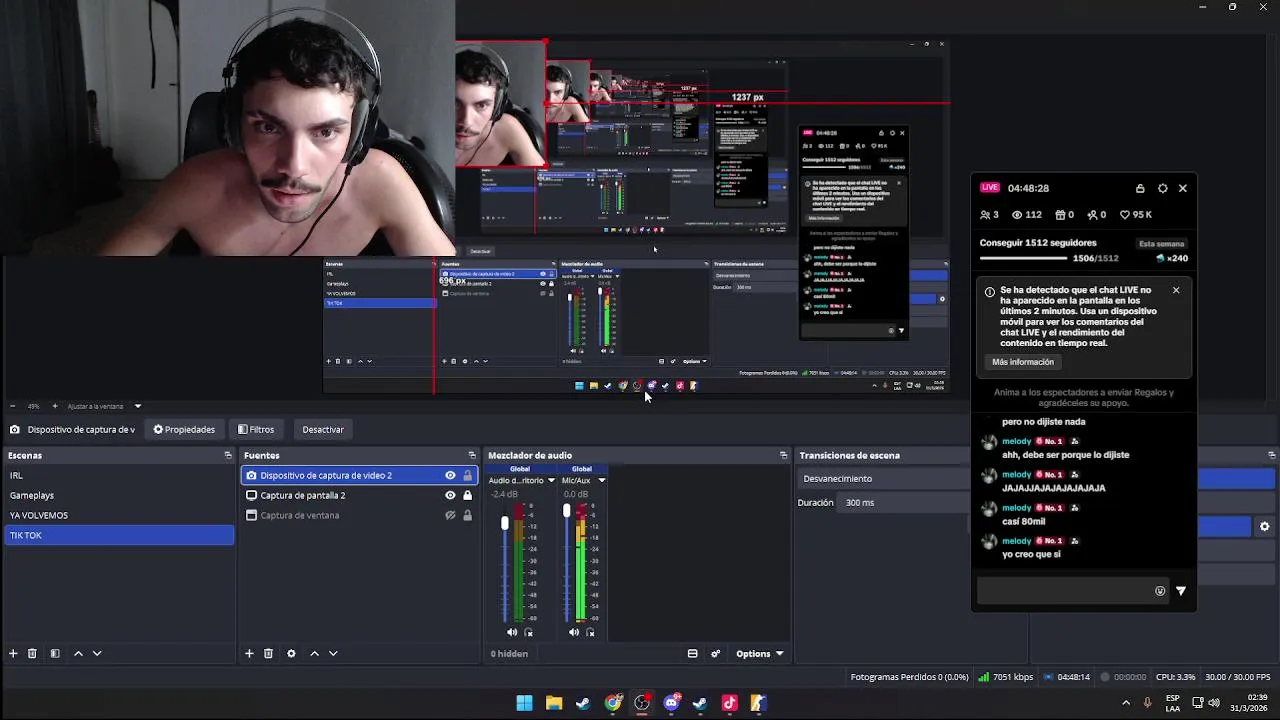
Task: Open TikTok LIVE Studio taskbar icon
Action: (729, 703)
